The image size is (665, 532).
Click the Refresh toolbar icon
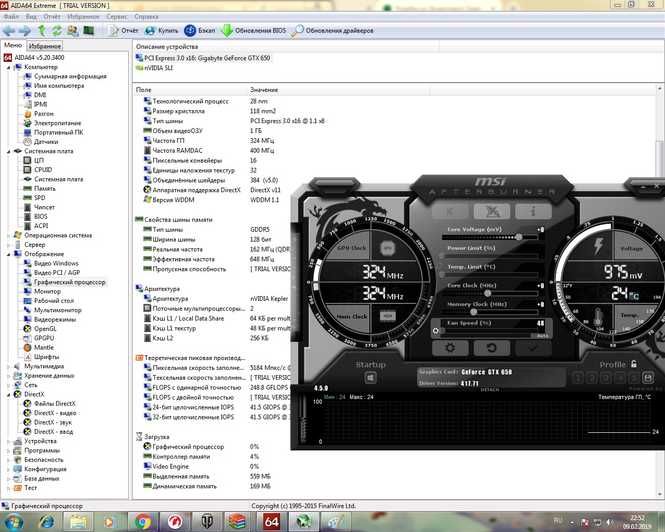(57, 31)
